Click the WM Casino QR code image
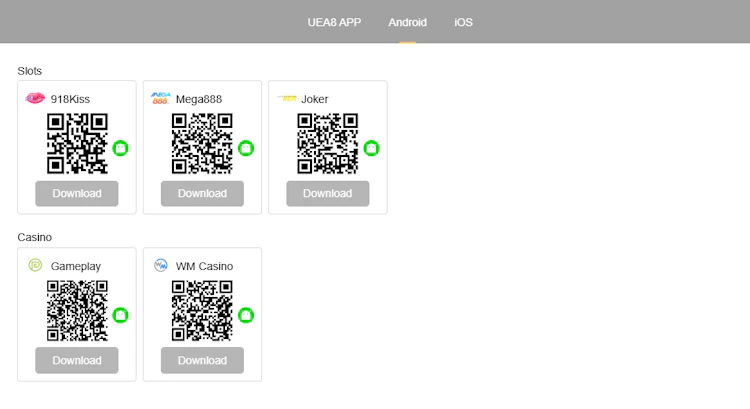 point(202,310)
